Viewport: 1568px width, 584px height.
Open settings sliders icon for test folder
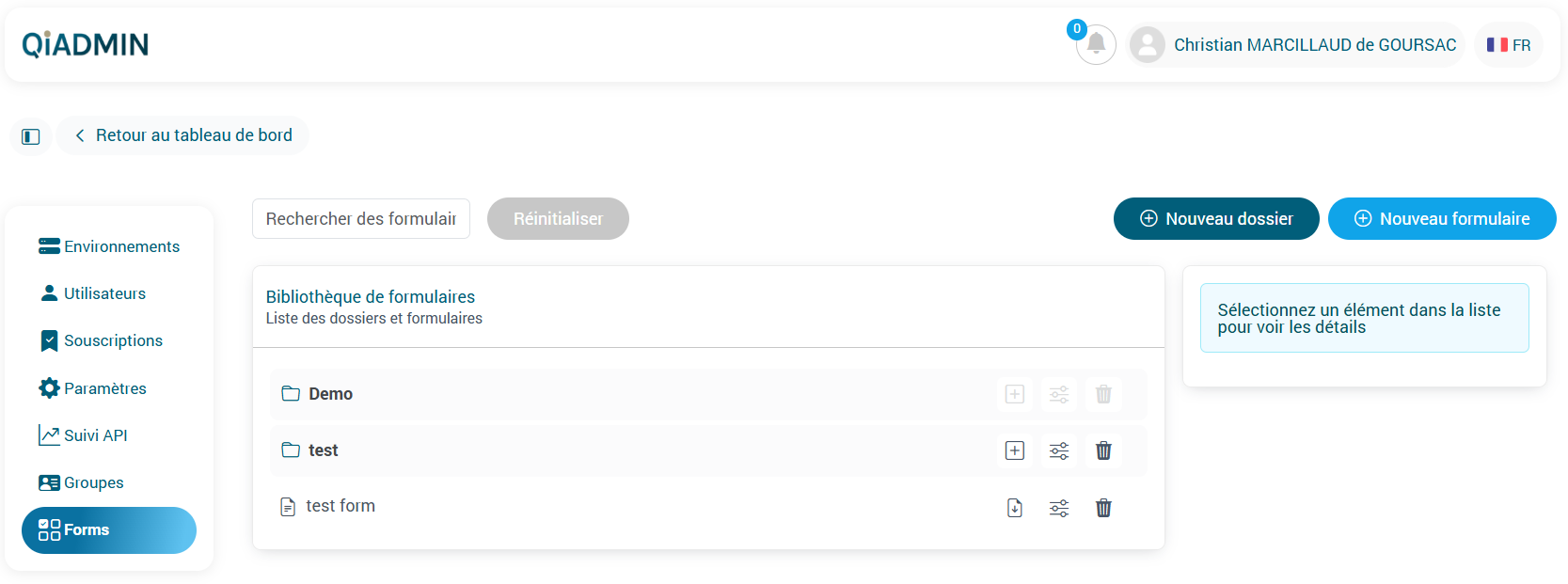(1058, 450)
